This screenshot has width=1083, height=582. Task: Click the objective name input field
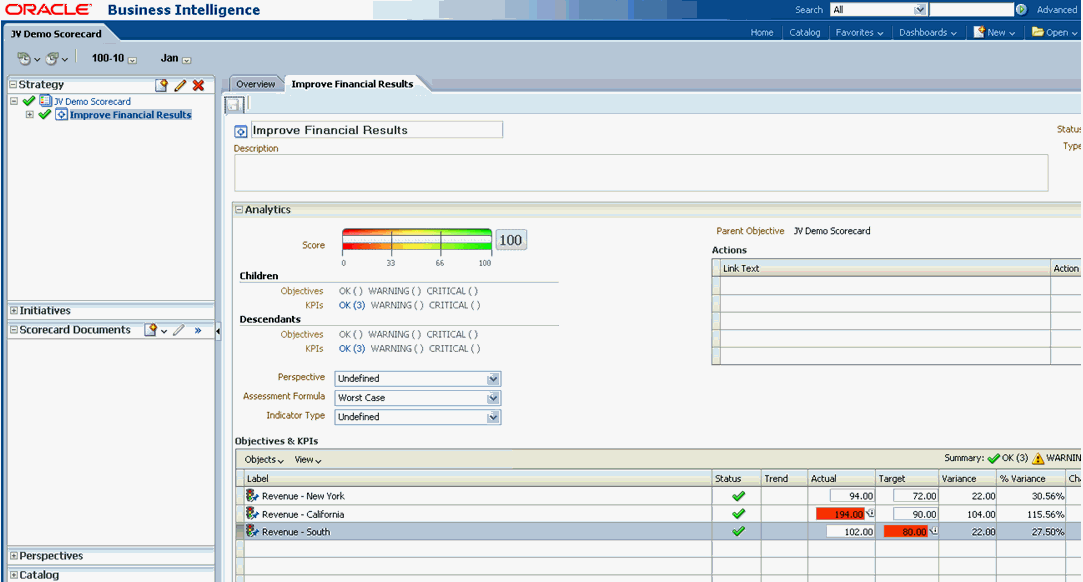tap(376, 130)
